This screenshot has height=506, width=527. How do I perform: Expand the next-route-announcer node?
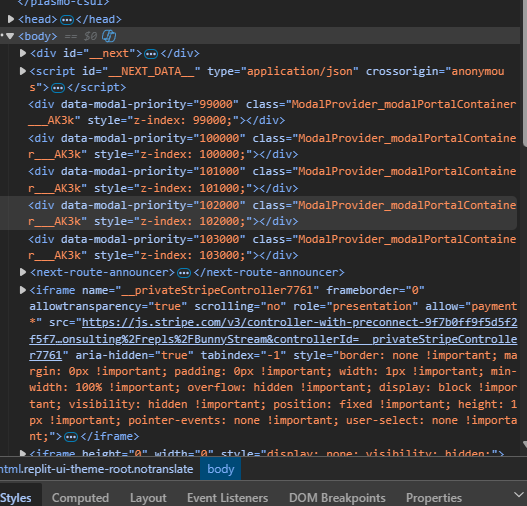(23, 272)
